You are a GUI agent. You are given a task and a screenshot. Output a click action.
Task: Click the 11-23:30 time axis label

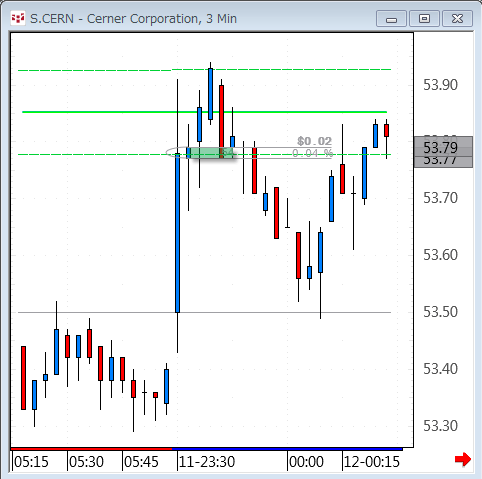coord(207,462)
